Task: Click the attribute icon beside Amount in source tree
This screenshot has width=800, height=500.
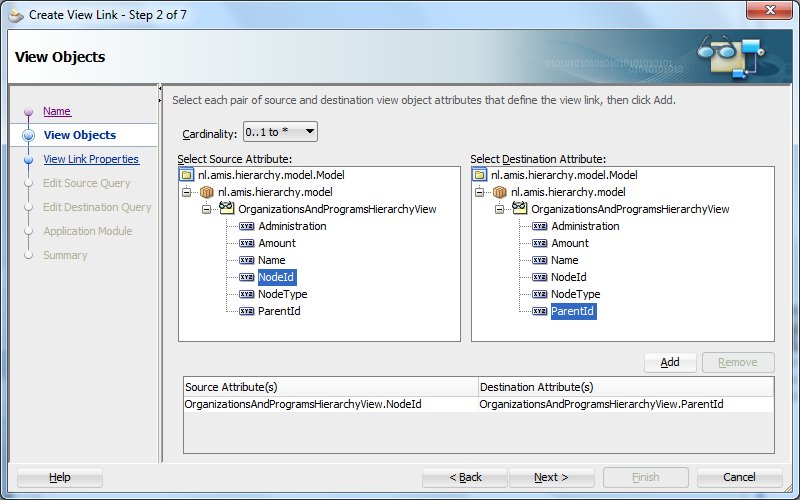Action: coord(246,243)
